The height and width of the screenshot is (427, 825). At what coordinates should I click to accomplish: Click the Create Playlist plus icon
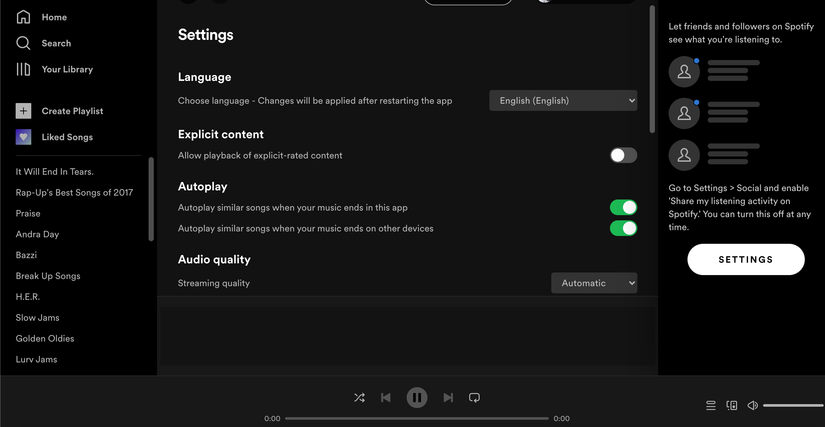click(x=23, y=111)
